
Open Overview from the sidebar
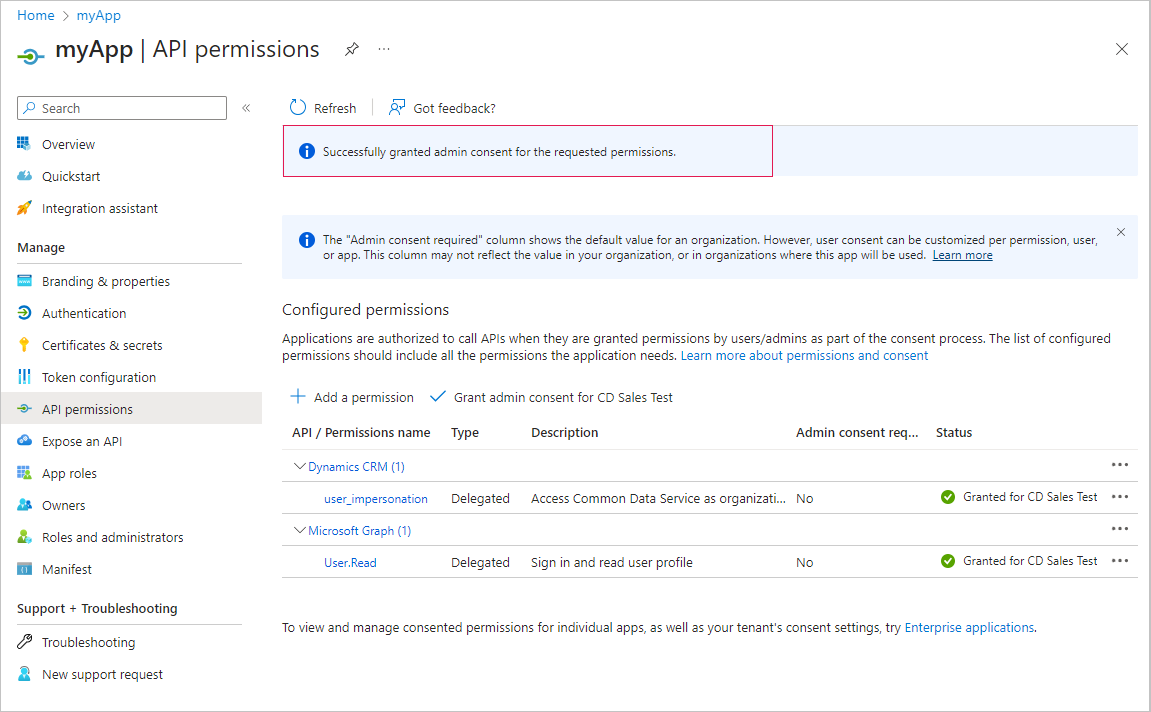(x=66, y=143)
